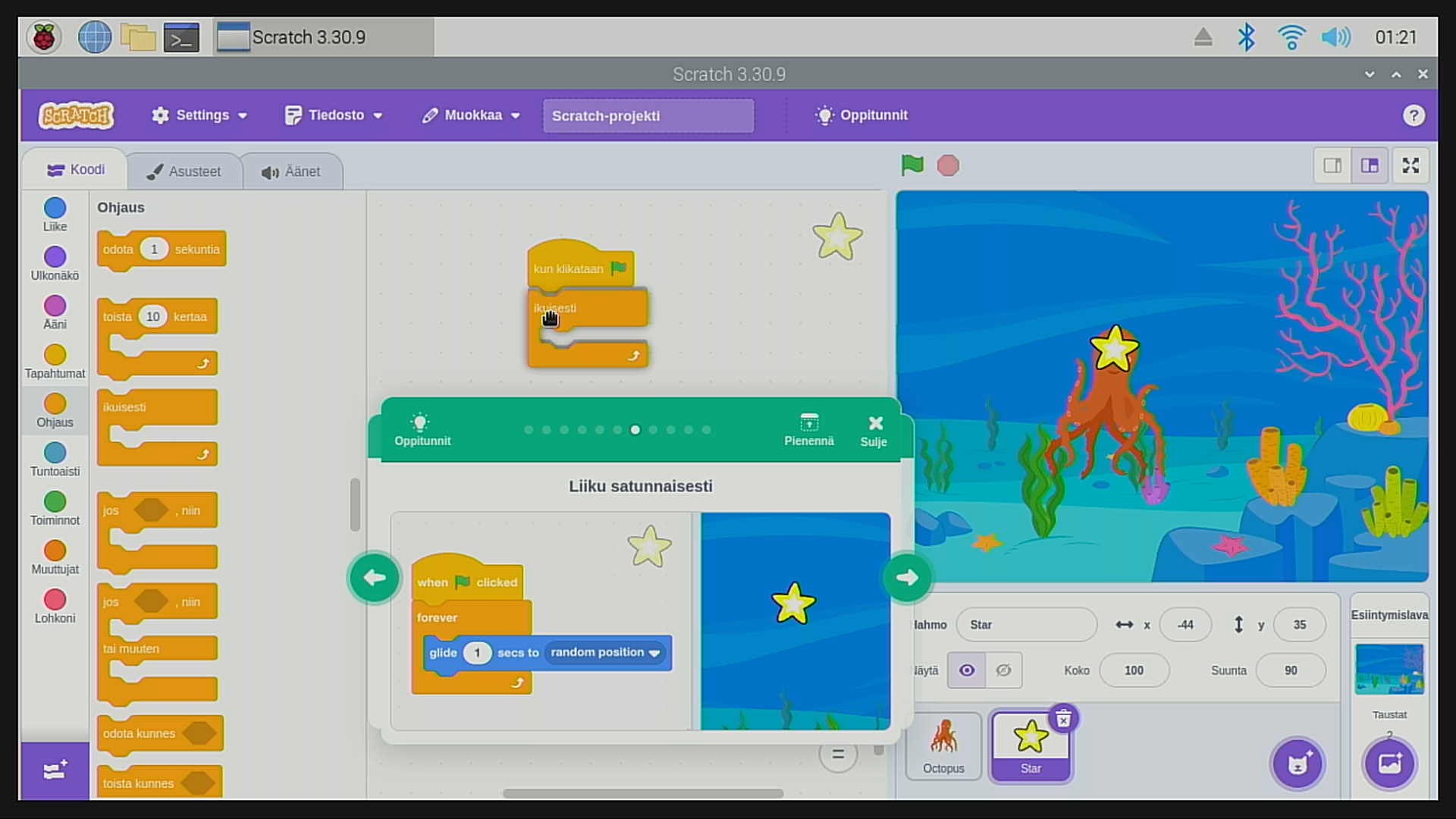Select the Tapahtumat block category
The image size is (1456, 819).
click(55, 362)
